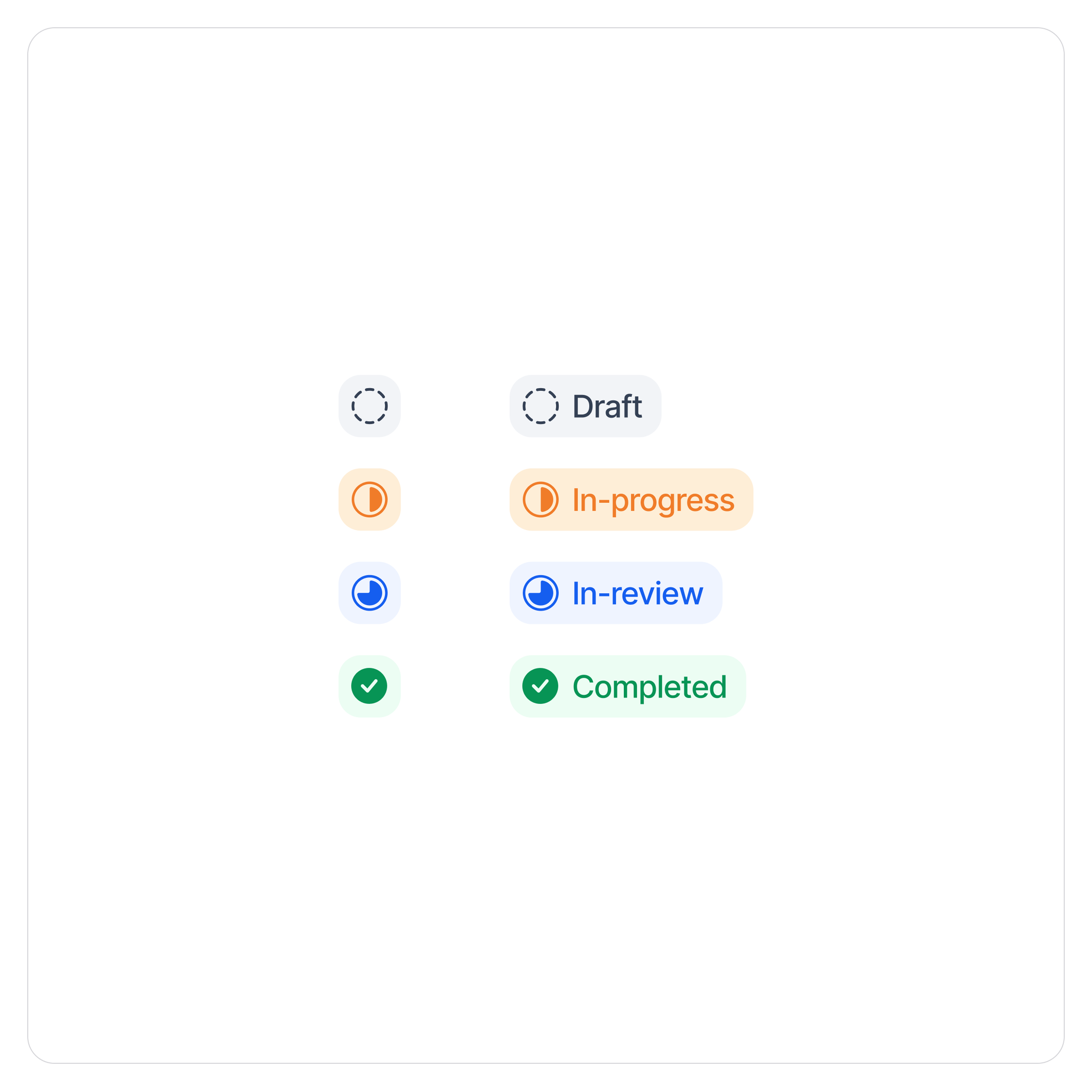
Task: Click the icon-only dashed-circle draft badge
Action: [x=369, y=406]
